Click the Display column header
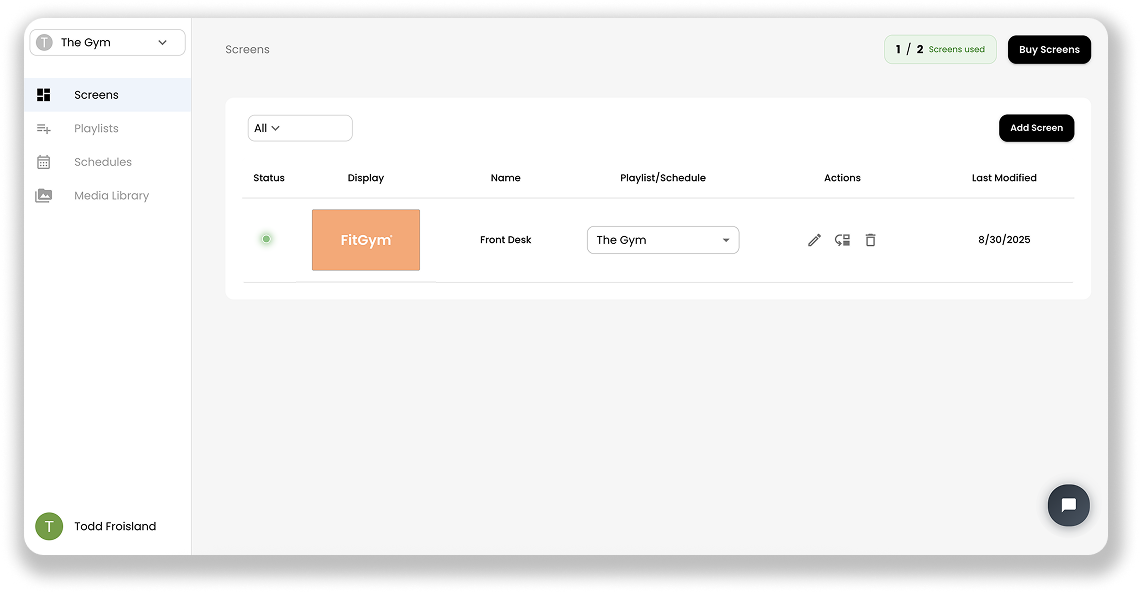The width and height of the screenshot is (1140, 593). pos(366,178)
